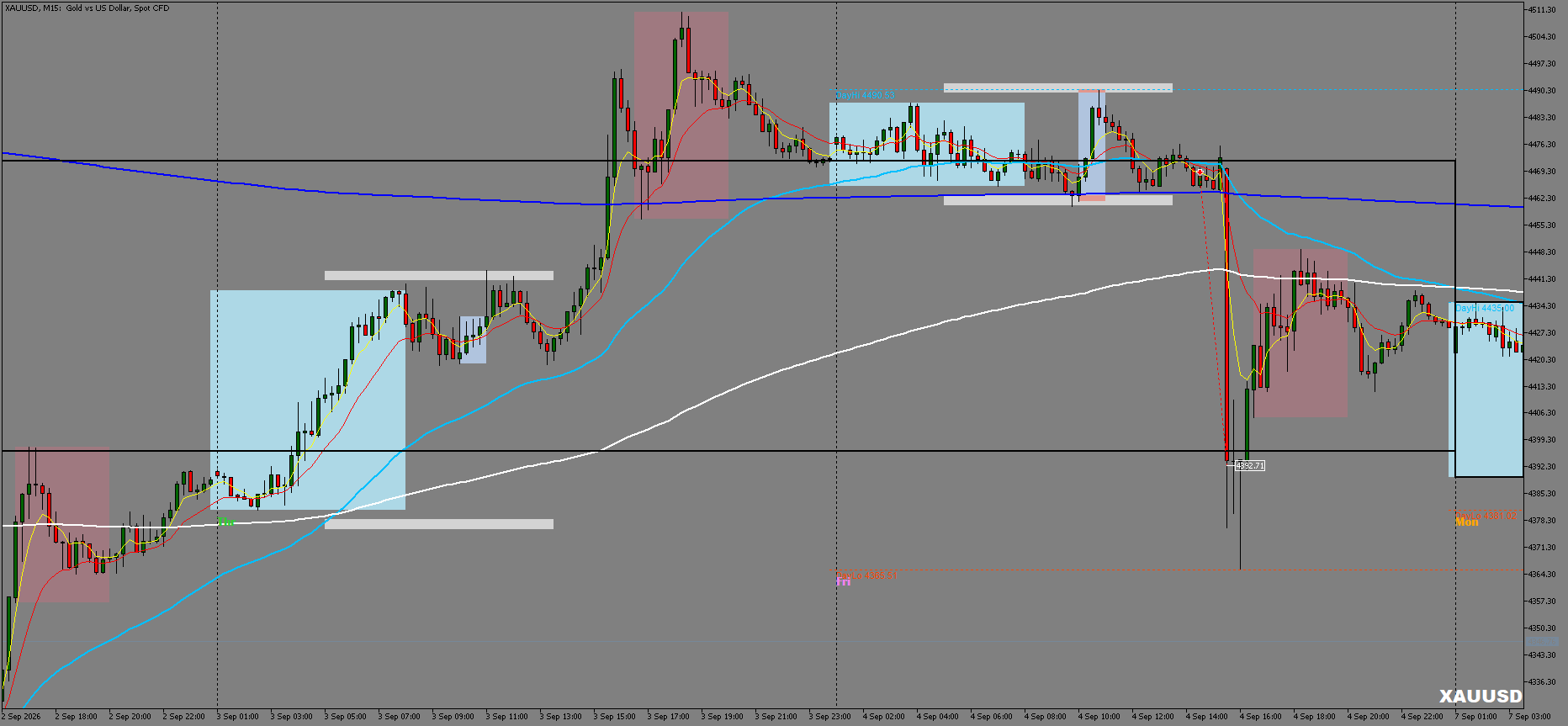
Task: Click the red trade marker icon near 4469
Action: (x=1200, y=172)
